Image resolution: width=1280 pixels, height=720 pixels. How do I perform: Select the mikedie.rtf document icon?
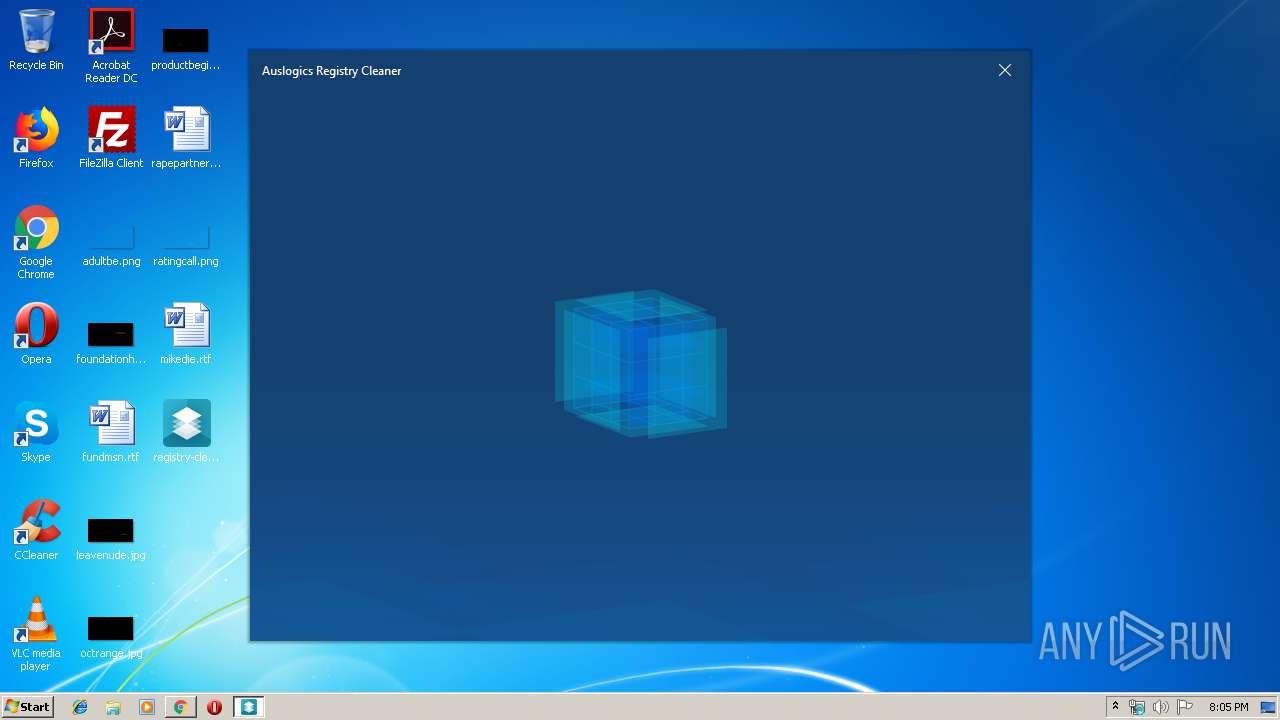(186, 334)
